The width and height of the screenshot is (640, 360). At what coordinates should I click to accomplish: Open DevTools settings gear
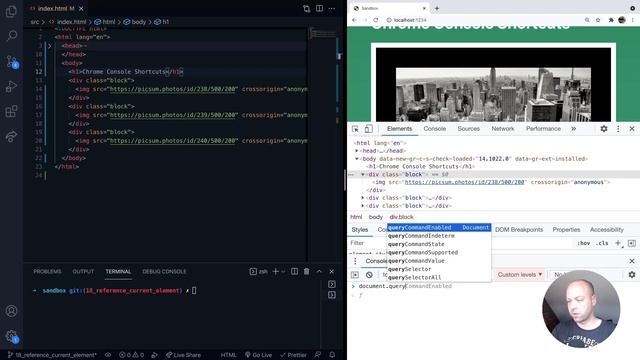pyautogui.click(x=604, y=129)
